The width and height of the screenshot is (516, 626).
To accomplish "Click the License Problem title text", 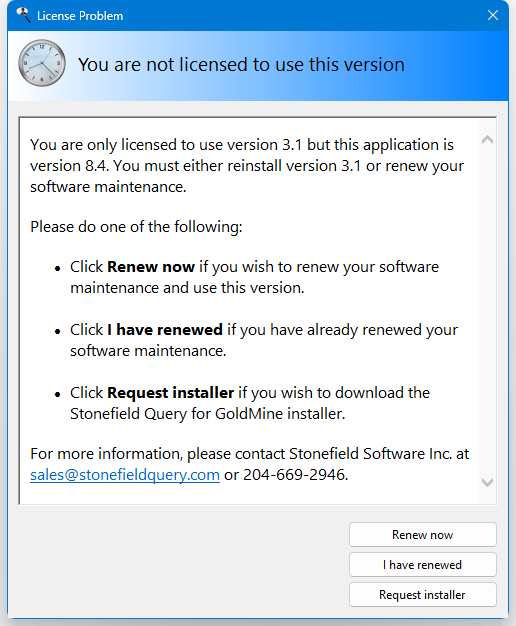I will click(80, 16).
